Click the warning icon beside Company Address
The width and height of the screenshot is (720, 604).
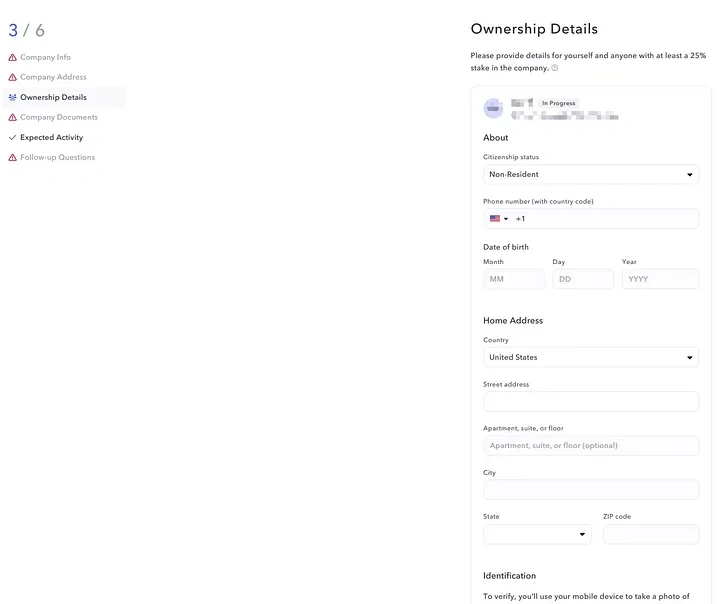[x=12, y=78]
